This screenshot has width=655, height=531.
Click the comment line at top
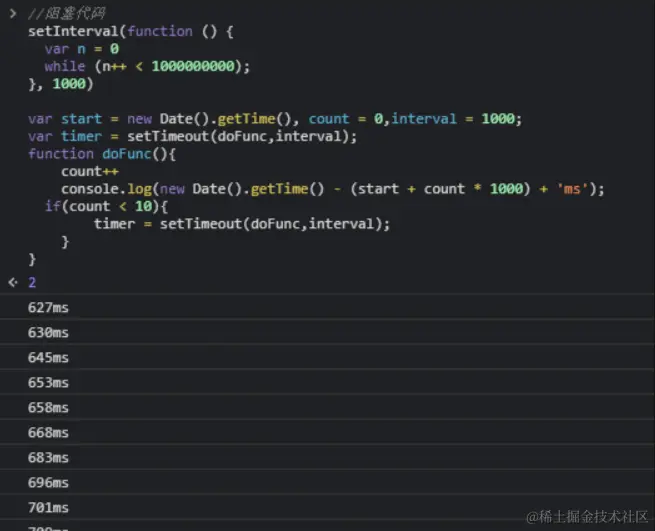[67, 14]
